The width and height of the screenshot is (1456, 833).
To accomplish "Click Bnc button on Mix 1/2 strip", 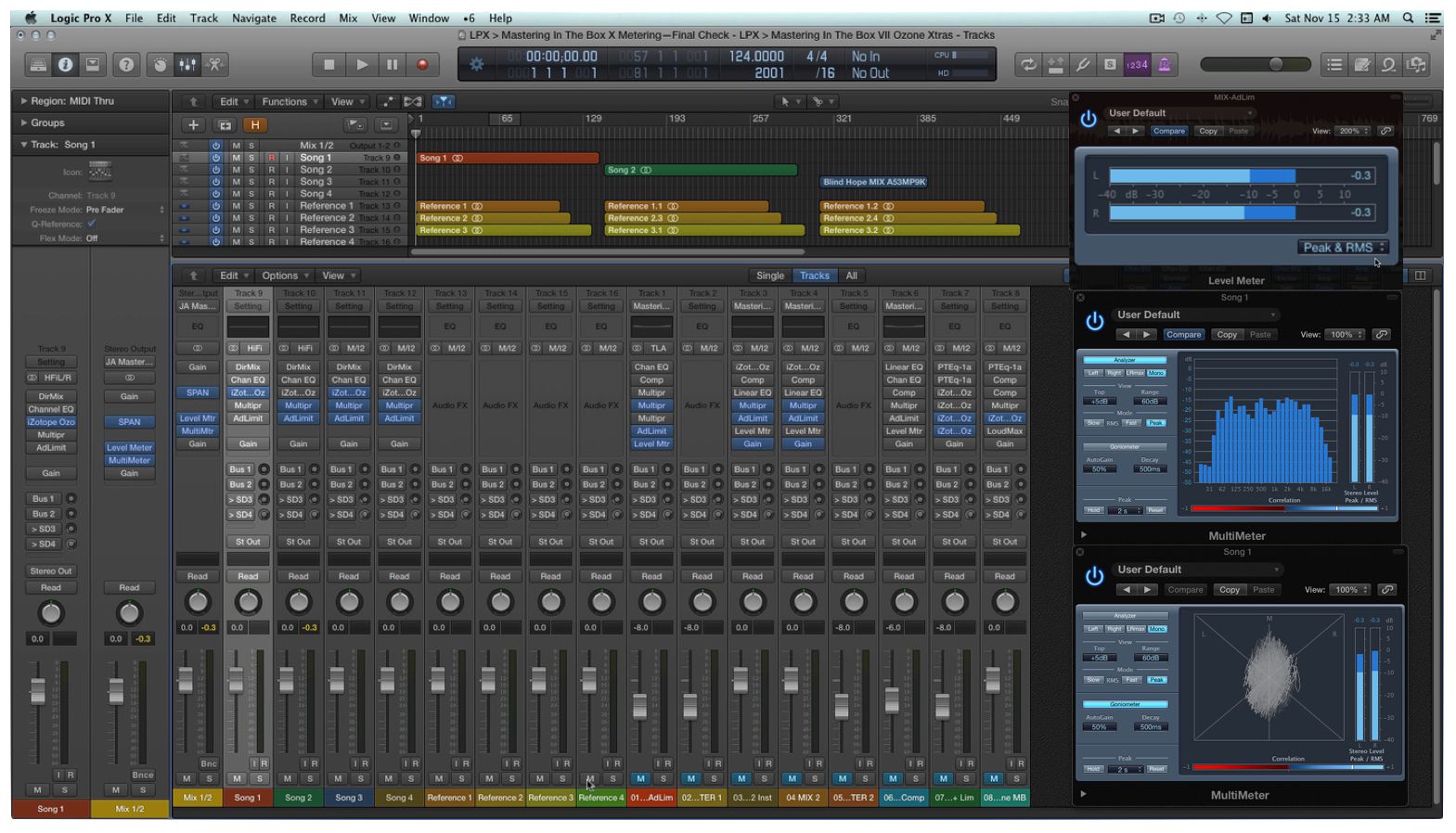I will 209,763.
